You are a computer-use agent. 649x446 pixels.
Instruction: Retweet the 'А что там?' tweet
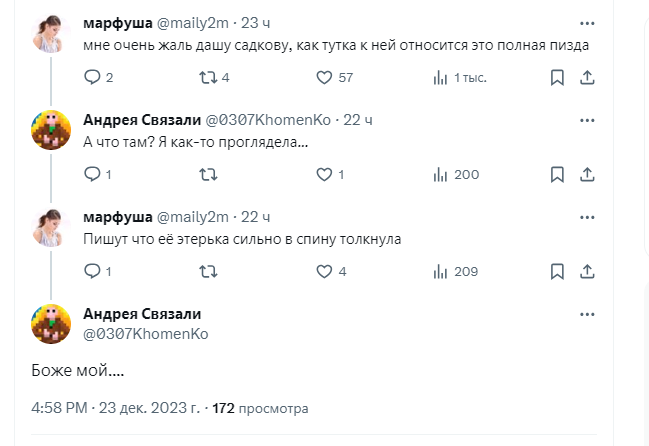click(x=206, y=174)
